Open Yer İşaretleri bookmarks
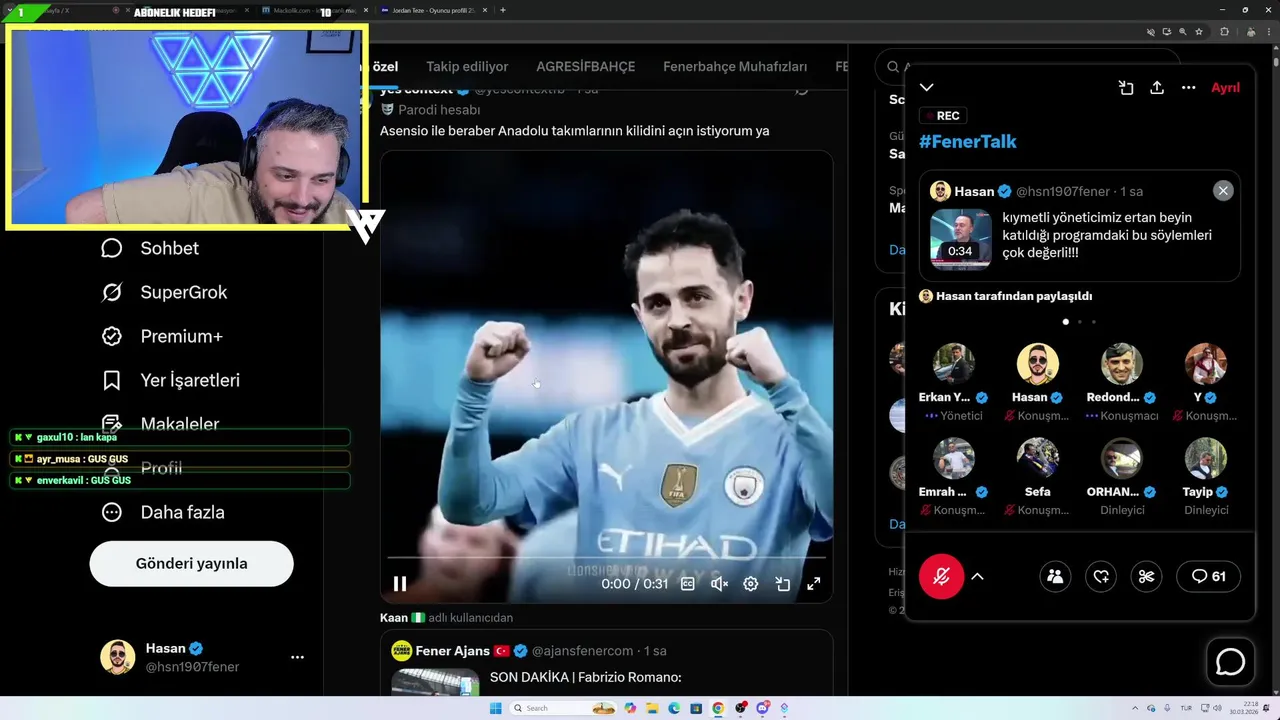Image resolution: width=1280 pixels, height=720 pixels. tap(170, 380)
